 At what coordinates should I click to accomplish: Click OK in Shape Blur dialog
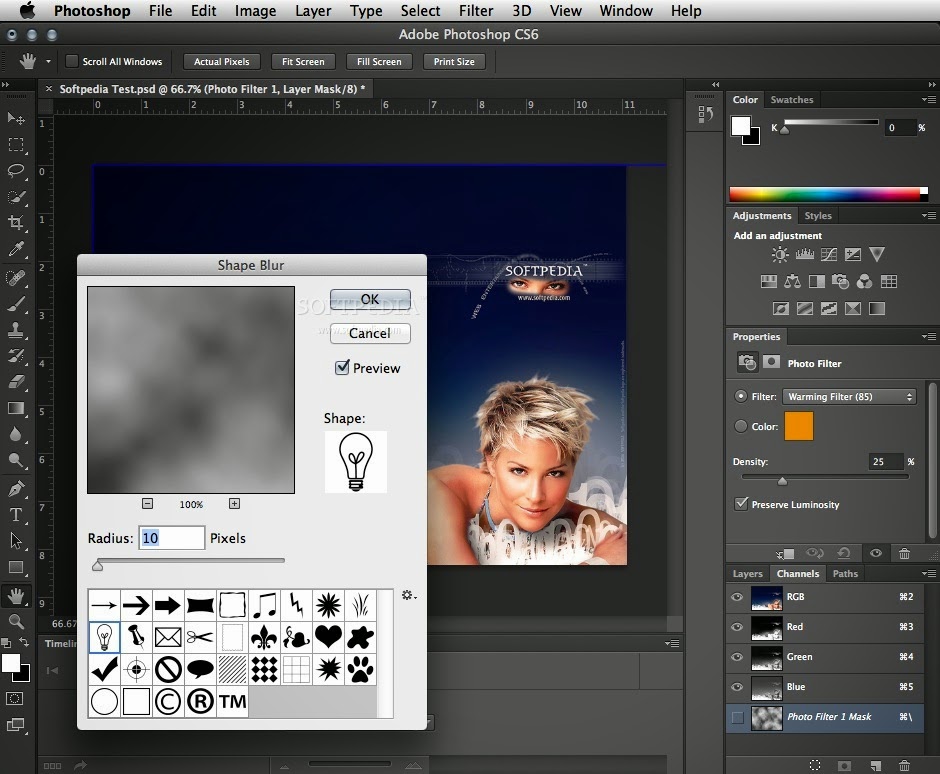tap(370, 299)
